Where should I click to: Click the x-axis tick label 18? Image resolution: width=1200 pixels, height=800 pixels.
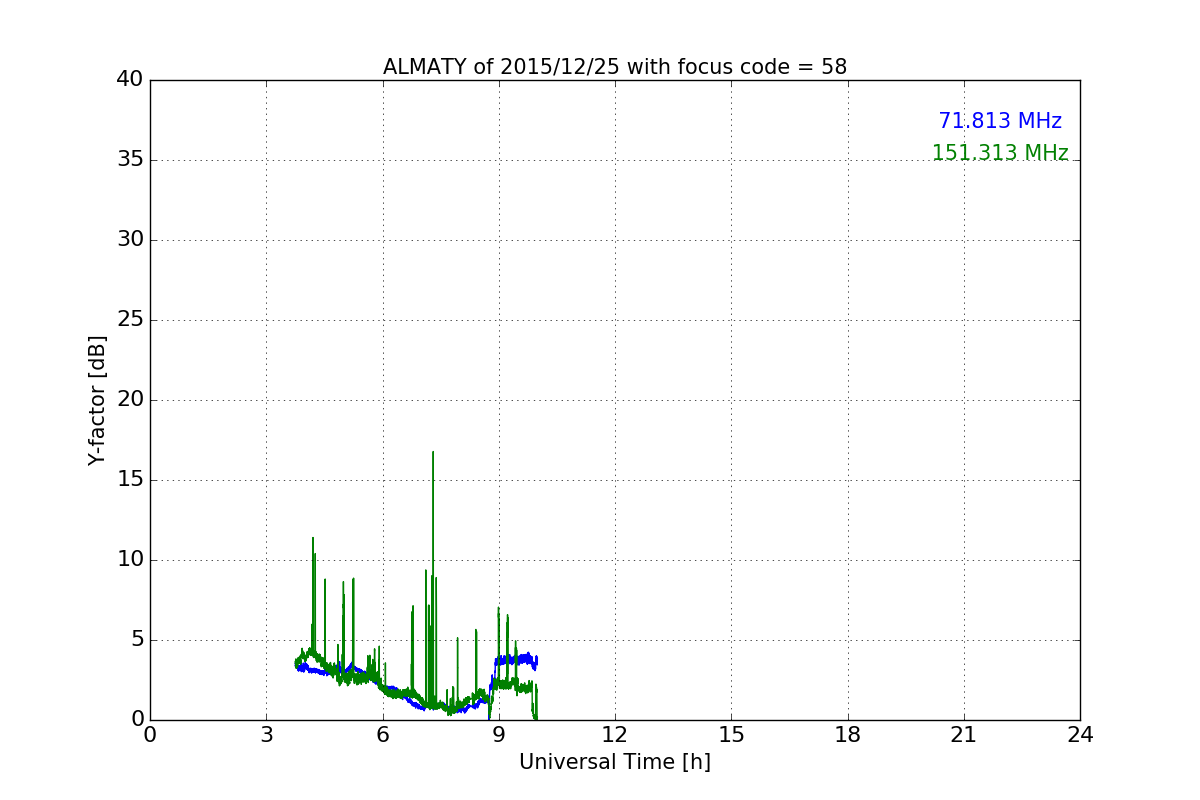tap(848, 735)
